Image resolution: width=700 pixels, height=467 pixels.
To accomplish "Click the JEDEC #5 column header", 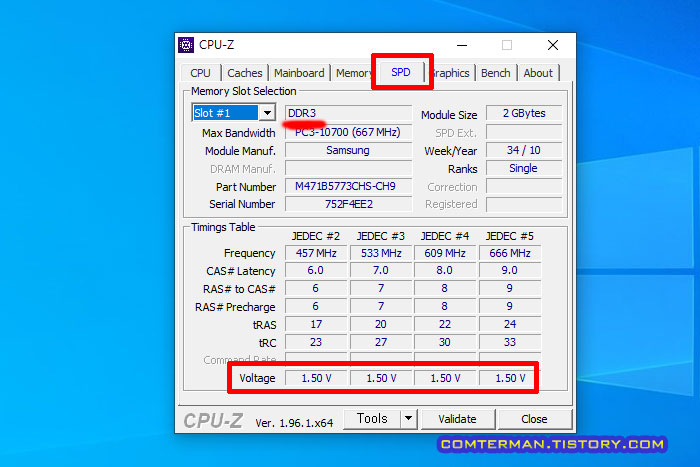I will tap(509, 236).
